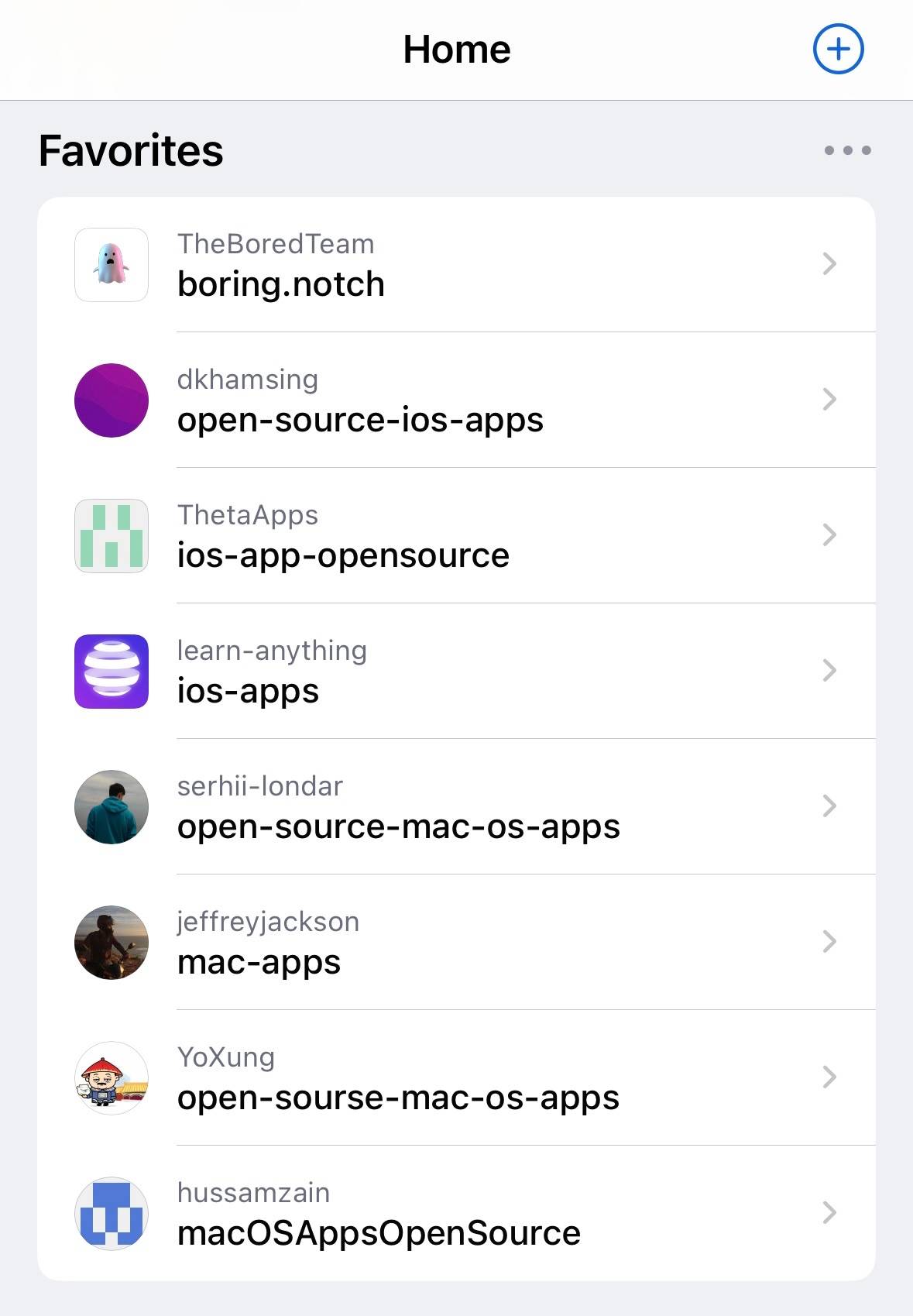Tap chevron beside open-source-ios-apps

click(x=829, y=400)
